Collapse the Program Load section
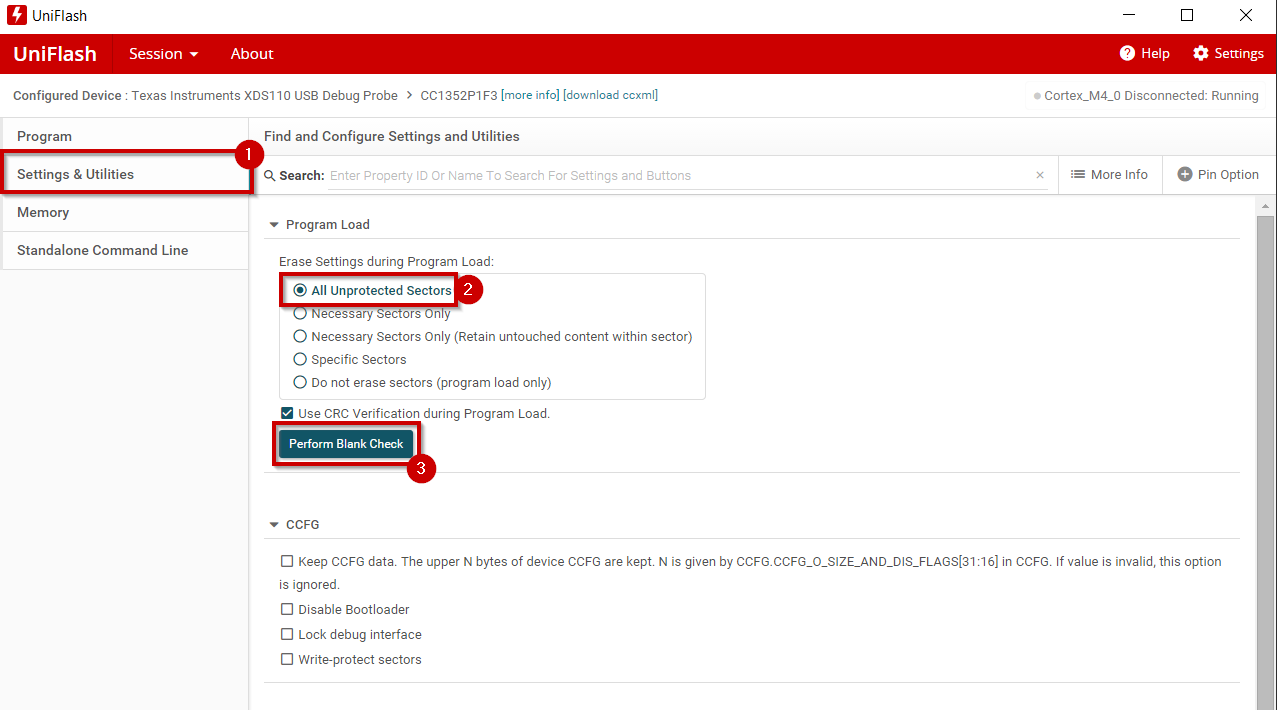This screenshot has height=710, width=1277. 274,225
